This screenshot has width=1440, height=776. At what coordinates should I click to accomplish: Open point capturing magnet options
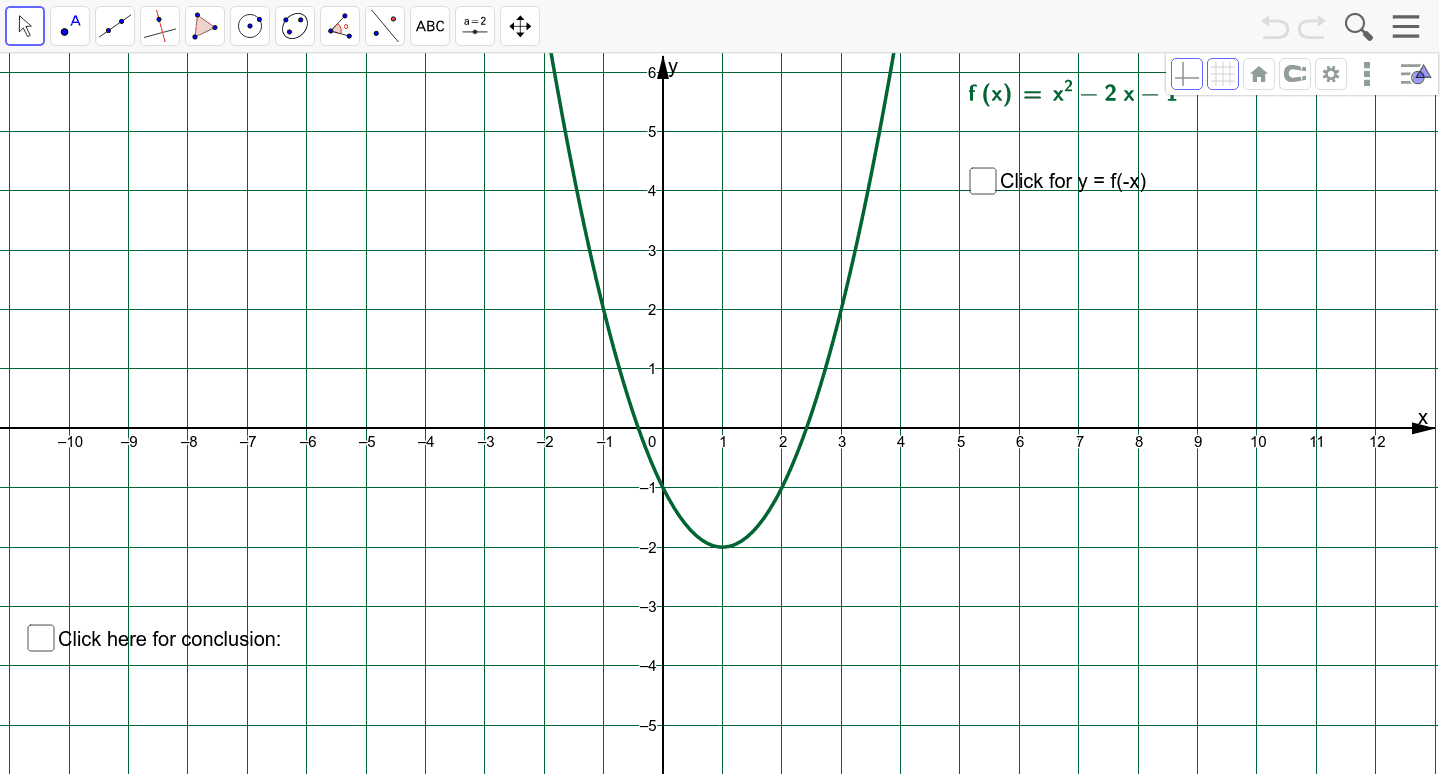point(1295,74)
